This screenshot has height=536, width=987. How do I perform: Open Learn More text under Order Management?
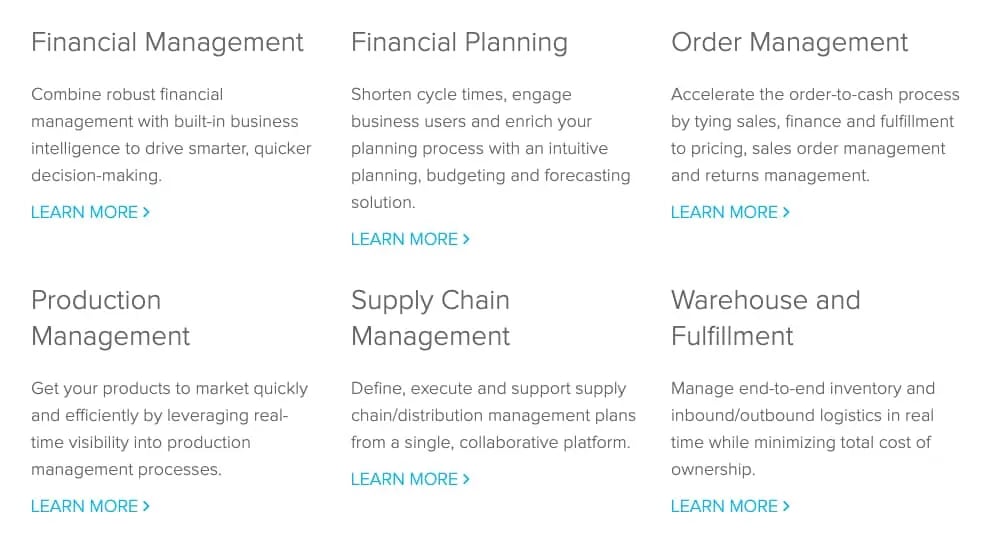[724, 212]
